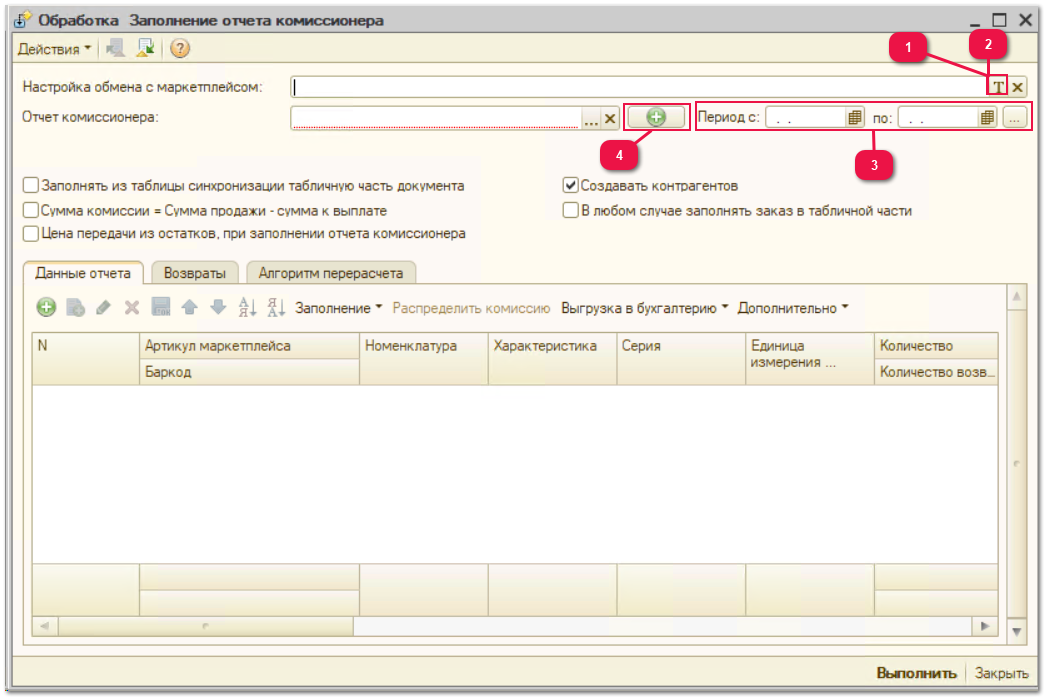Focus the Настройка обмена с маркетплейсом field
1047x700 pixels.
pyautogui.click(x=639, y=87)
